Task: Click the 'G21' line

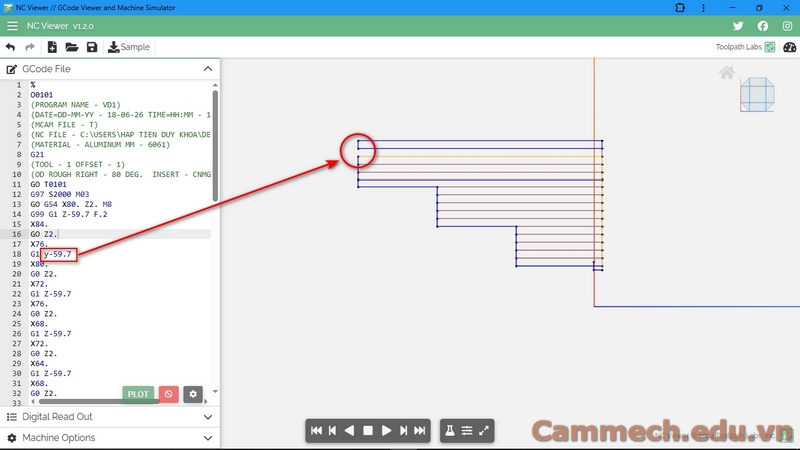Action: [x=37, y=155]
